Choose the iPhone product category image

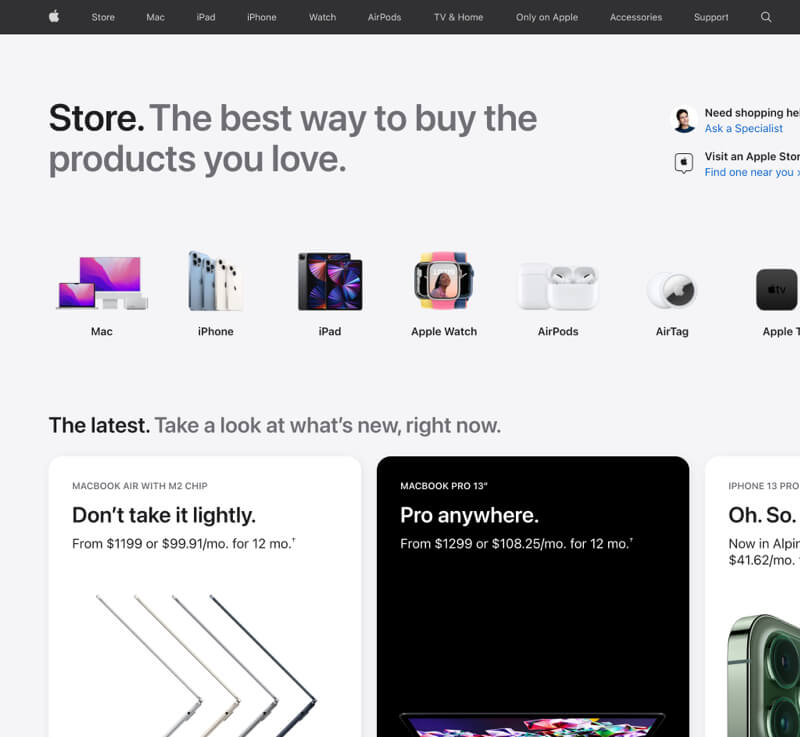[215, 281]
